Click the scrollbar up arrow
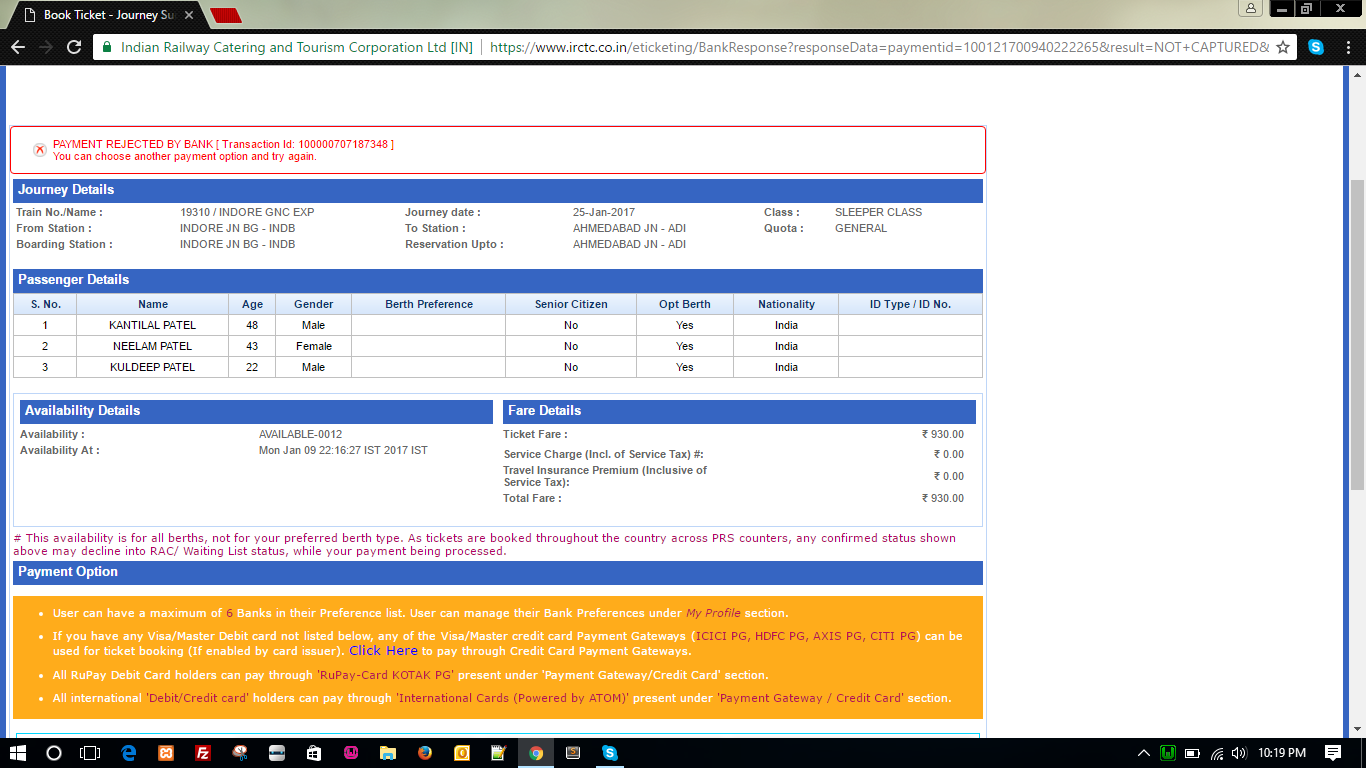The width and height of the screenshot is (1366, 768). coord(1357,73)
